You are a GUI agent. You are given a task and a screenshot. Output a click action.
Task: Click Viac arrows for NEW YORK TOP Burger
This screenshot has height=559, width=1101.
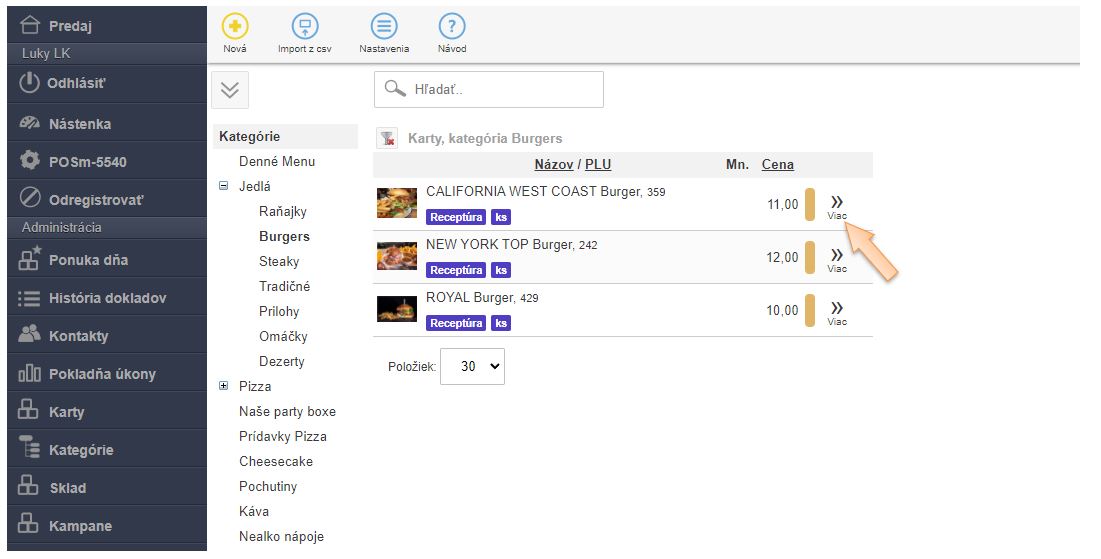pyautogui.click(x=837, y=257)
